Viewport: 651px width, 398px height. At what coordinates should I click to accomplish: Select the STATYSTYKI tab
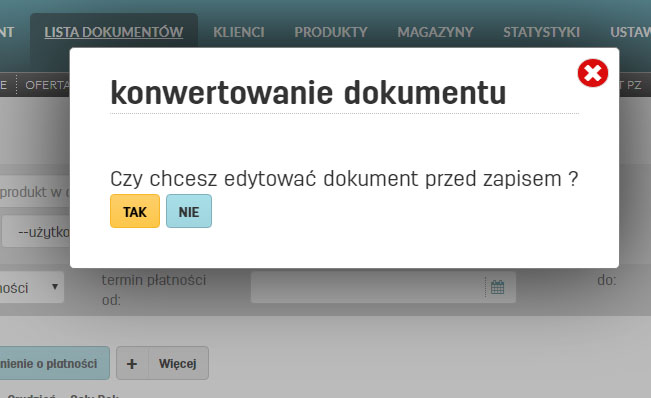pos(541,32)
